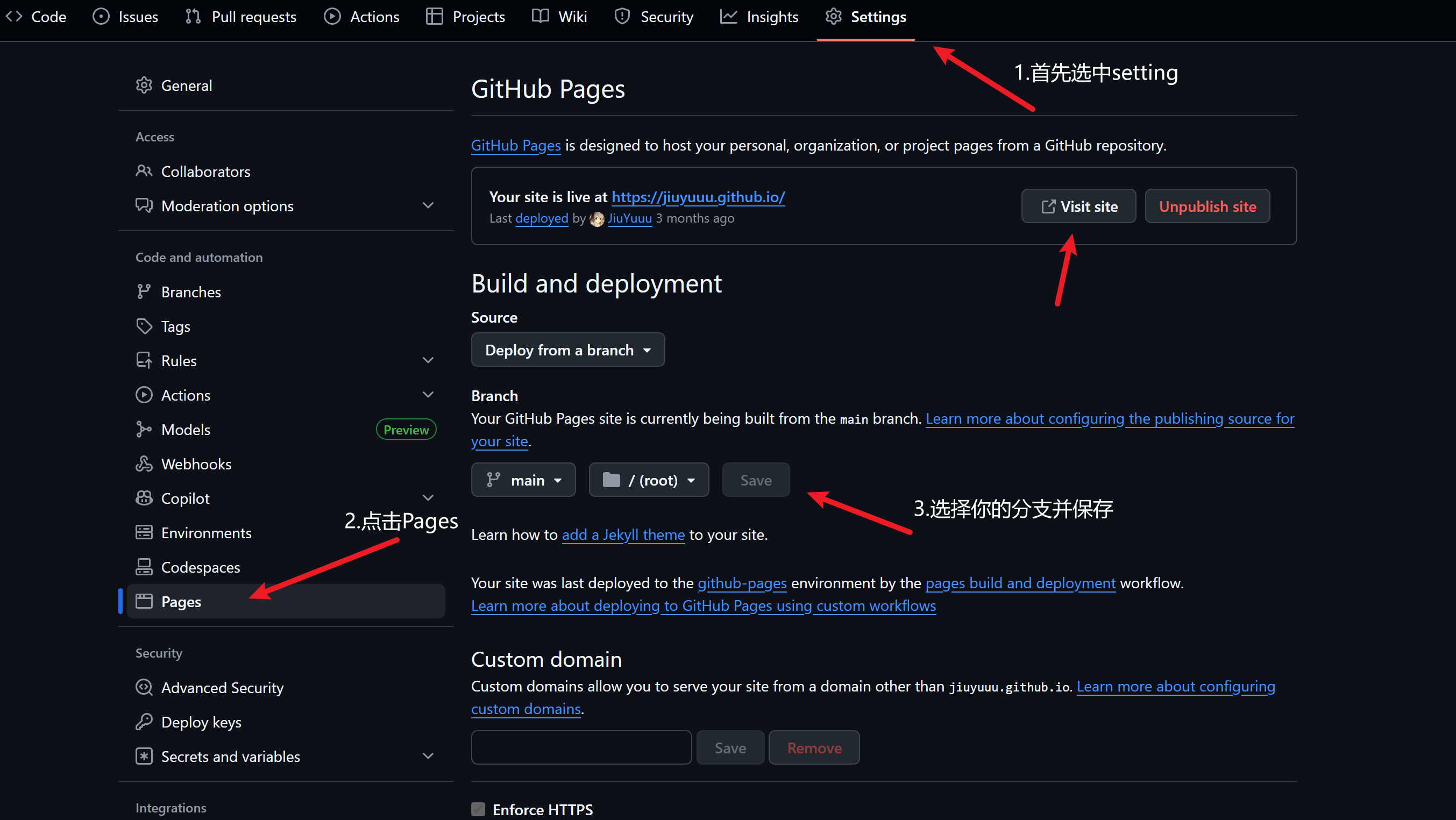Click the Issues circle icon
The image size is (1456, 820).
coord(101,16)
